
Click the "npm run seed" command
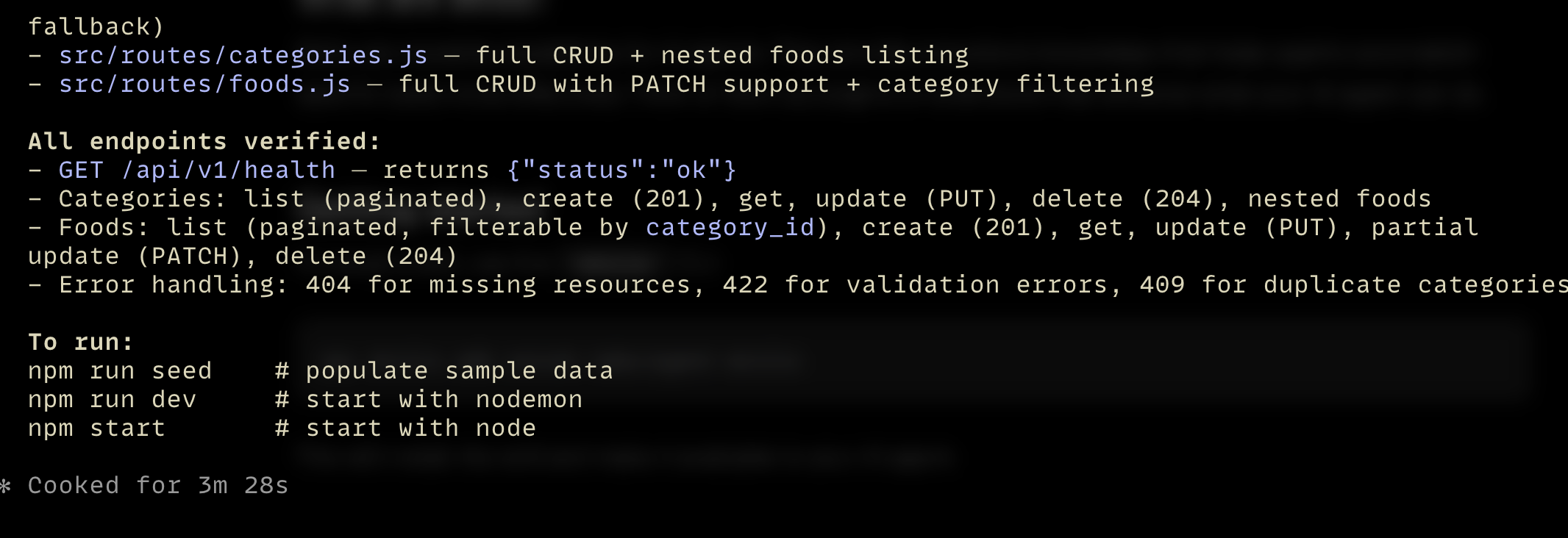pyautogui.click(x=119, y=371)
